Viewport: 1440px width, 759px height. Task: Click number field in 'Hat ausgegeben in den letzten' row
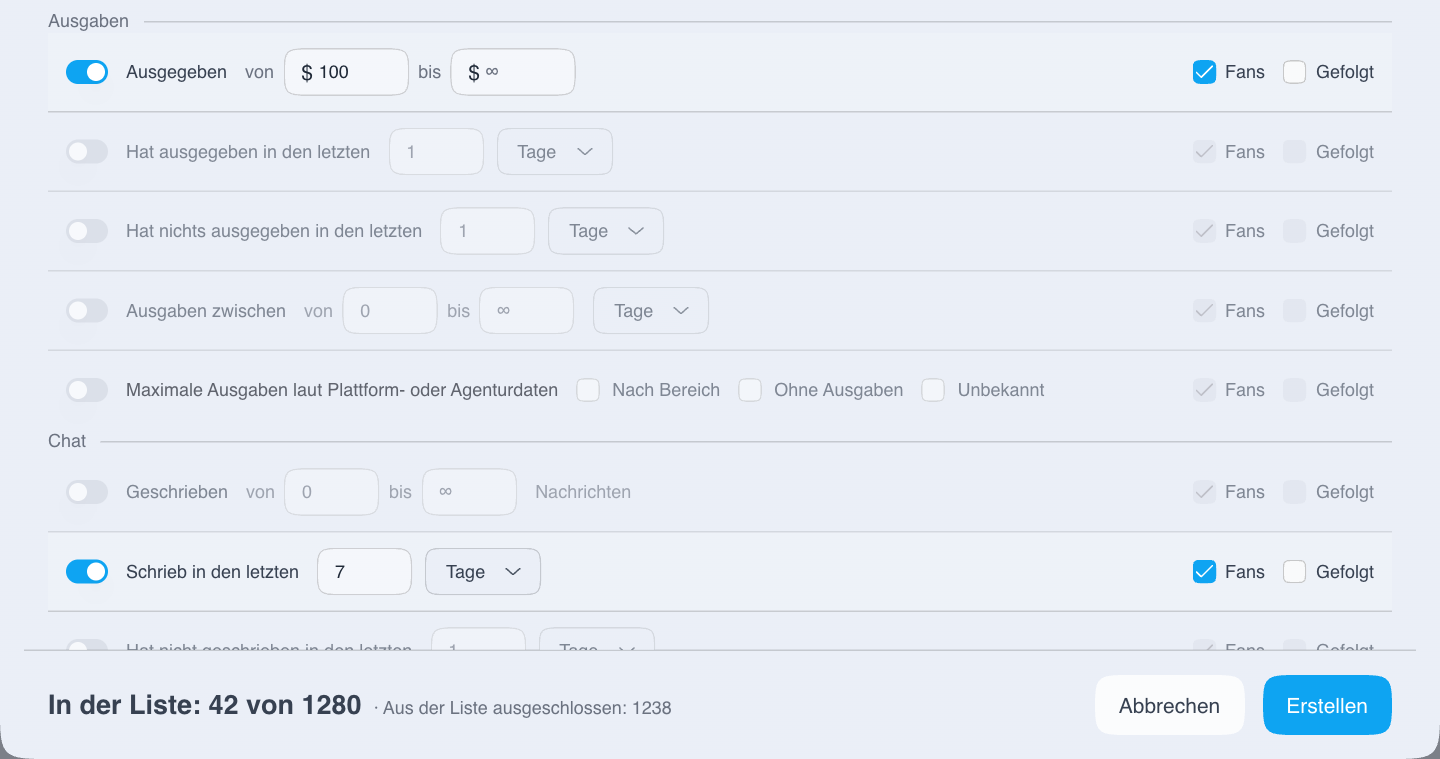click(x=436, y=152)
